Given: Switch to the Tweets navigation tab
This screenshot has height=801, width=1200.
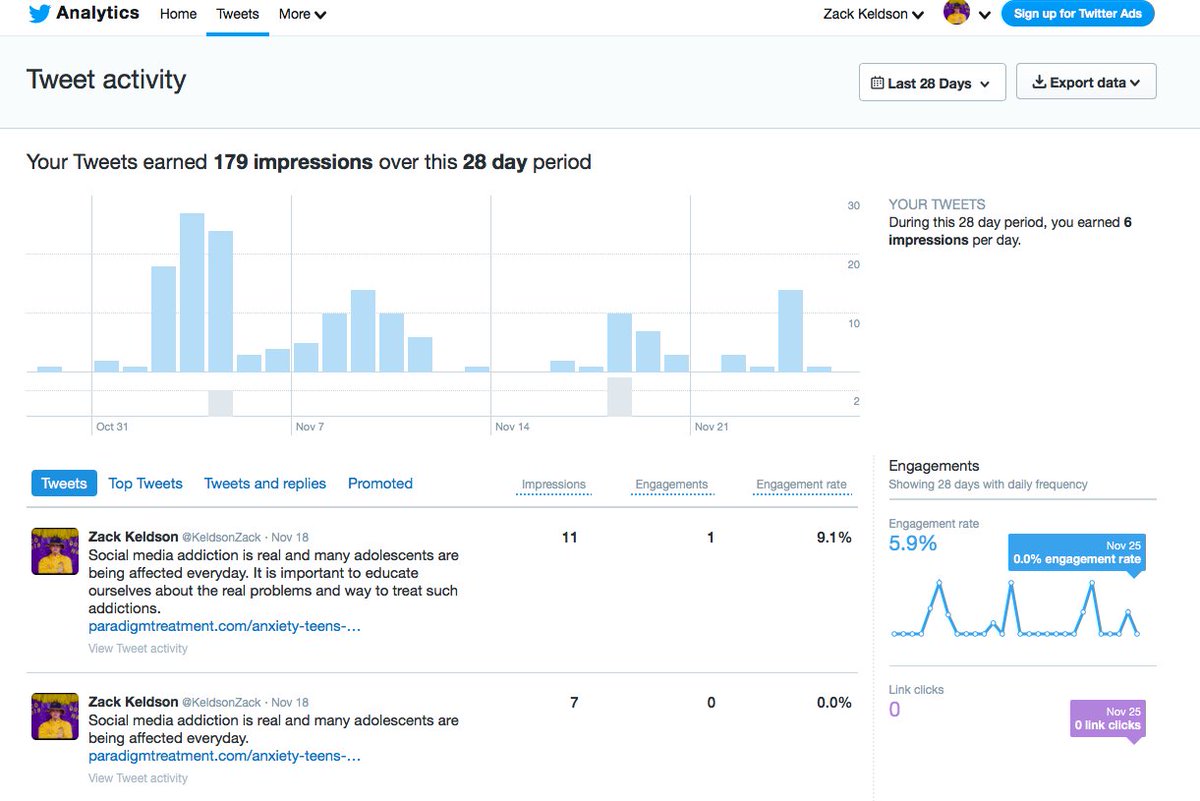Looking at the screenshot, I should [237, 14].
